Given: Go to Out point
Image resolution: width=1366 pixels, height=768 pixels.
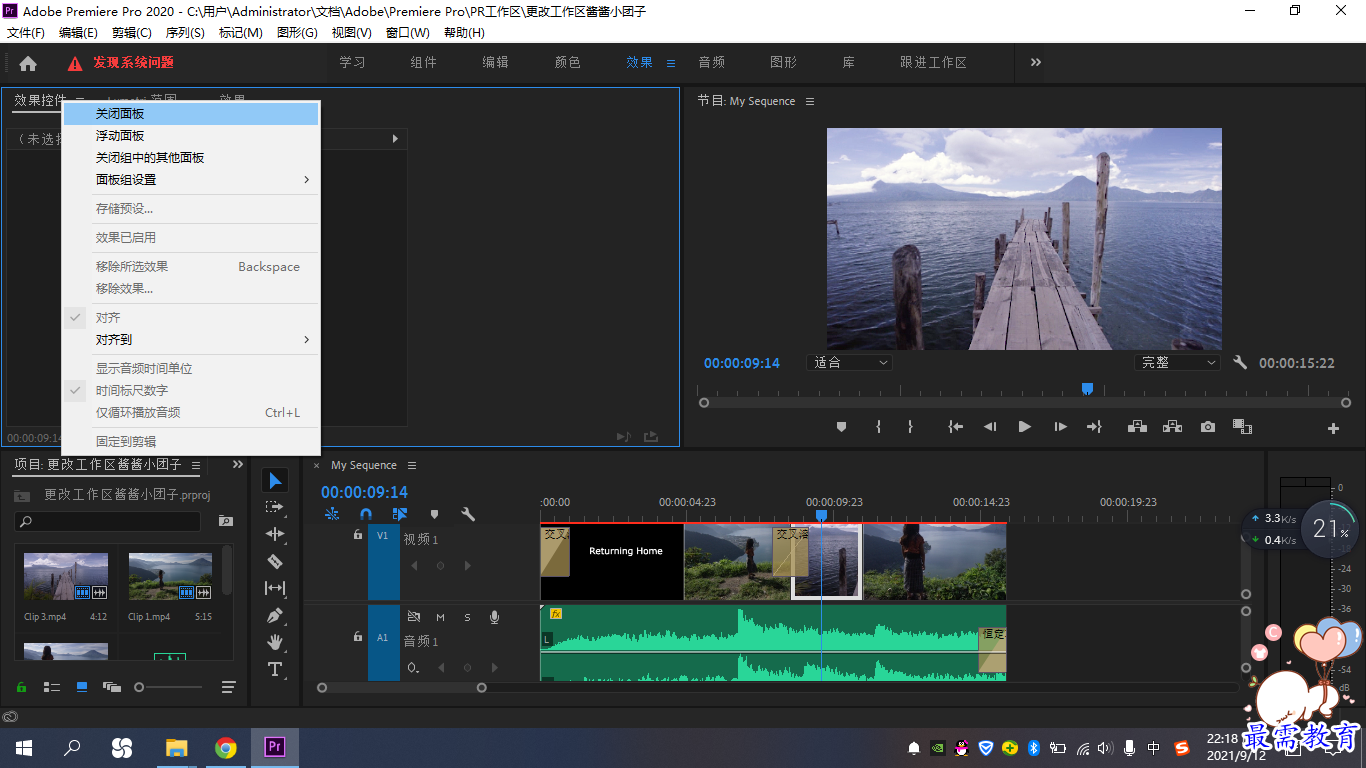Looking at the screenshot, I should [1094, 427].
